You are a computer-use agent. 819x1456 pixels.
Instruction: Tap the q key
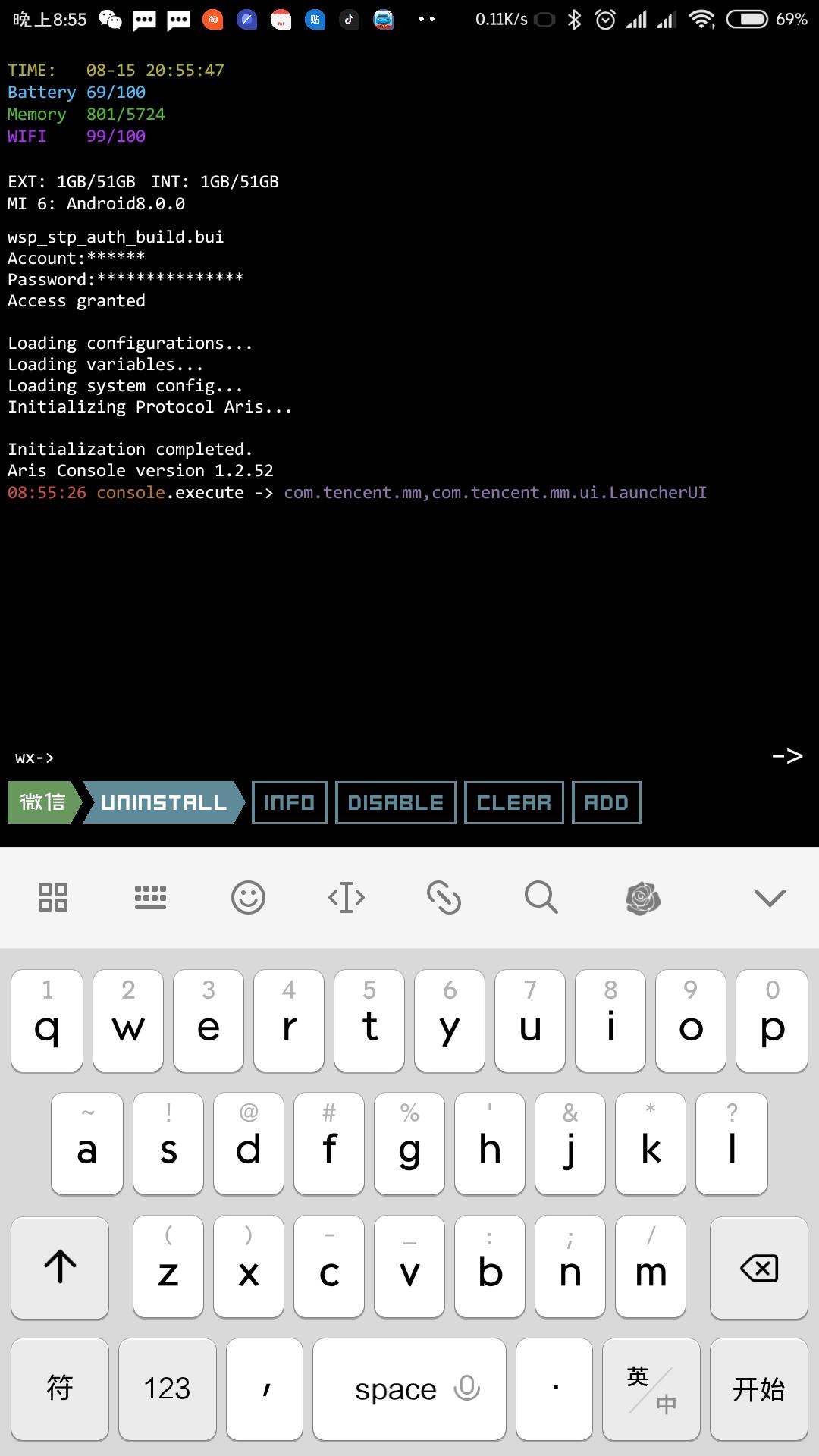click(47, 1021)
